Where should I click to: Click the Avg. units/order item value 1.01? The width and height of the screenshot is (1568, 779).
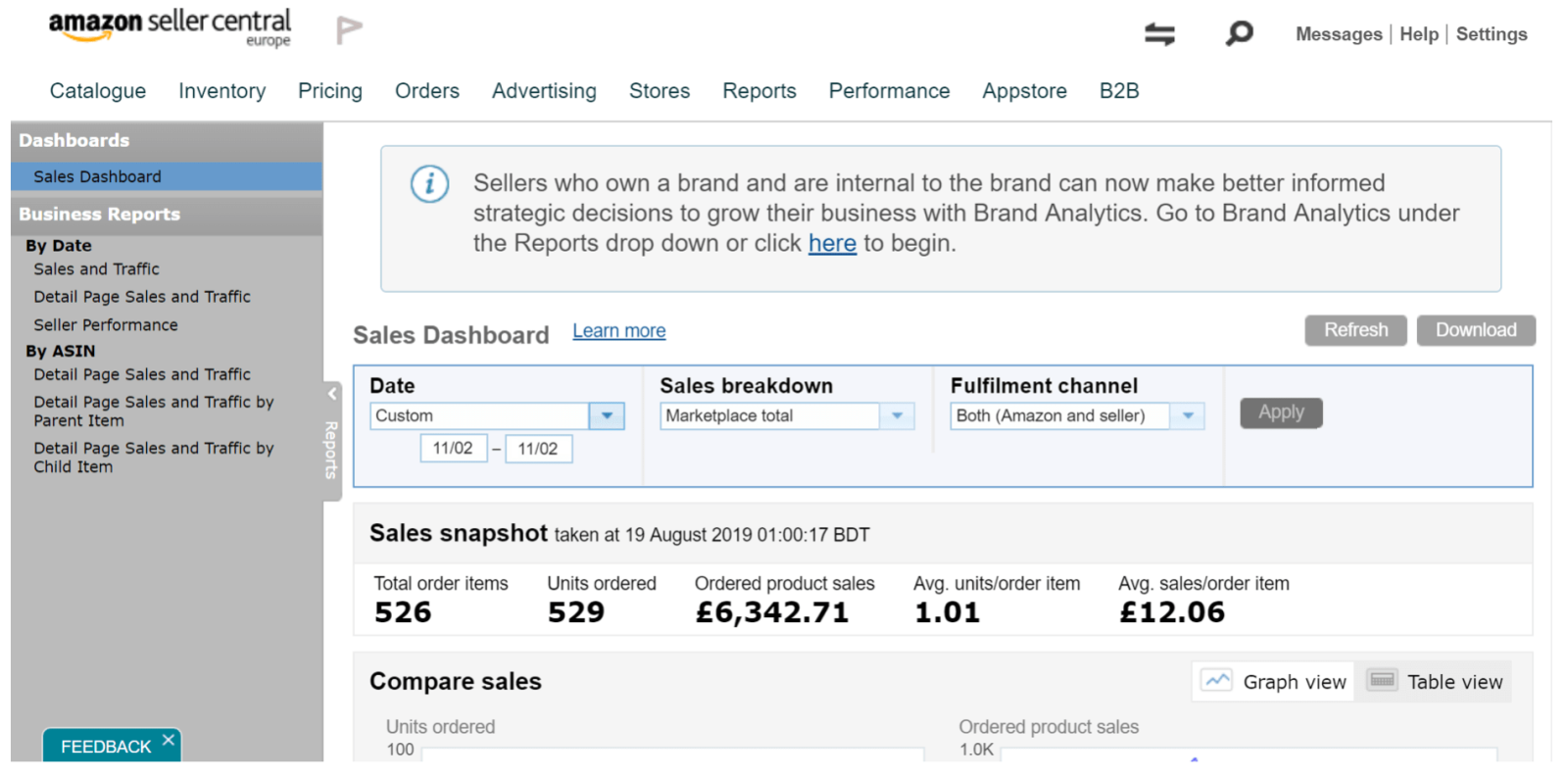coord(947,612)
